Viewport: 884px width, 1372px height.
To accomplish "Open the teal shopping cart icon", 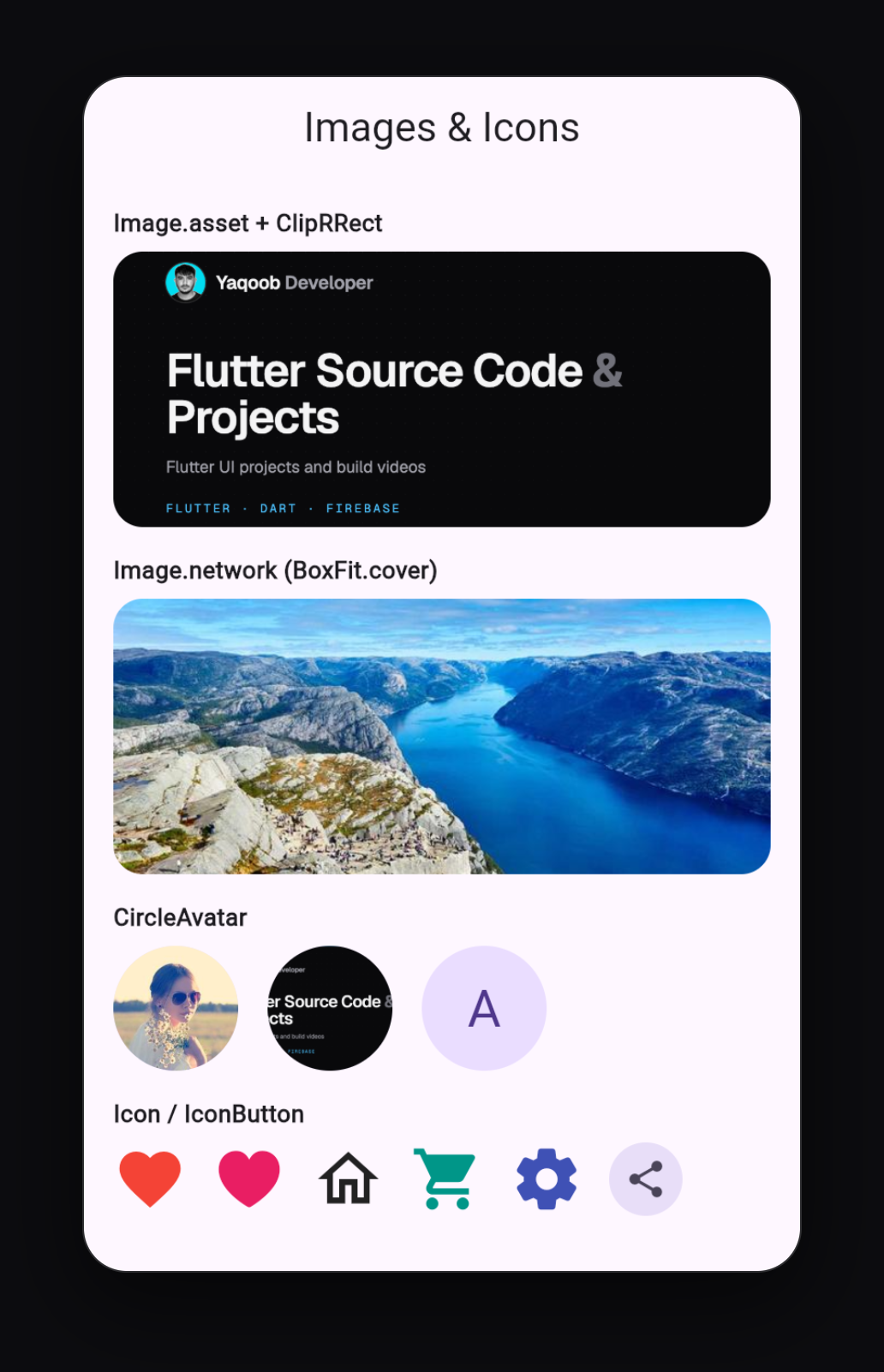I will (x=445, y=1179).
